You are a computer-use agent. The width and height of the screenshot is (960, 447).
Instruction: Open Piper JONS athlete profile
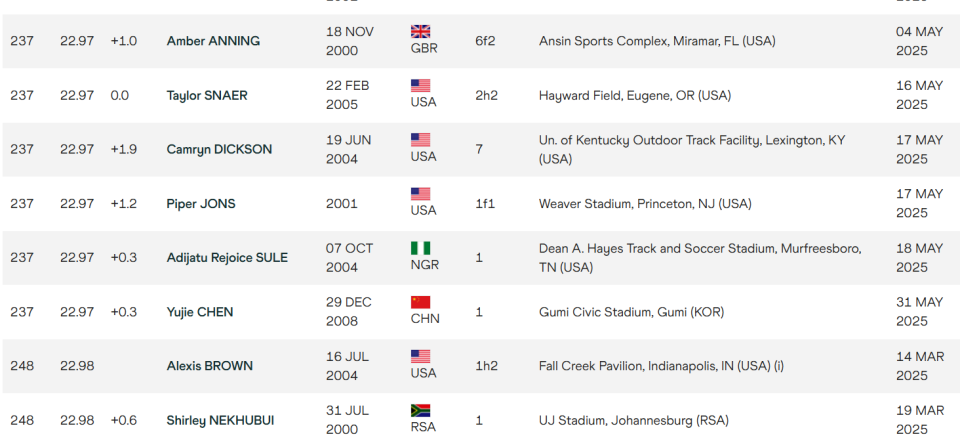coord(201,204)
